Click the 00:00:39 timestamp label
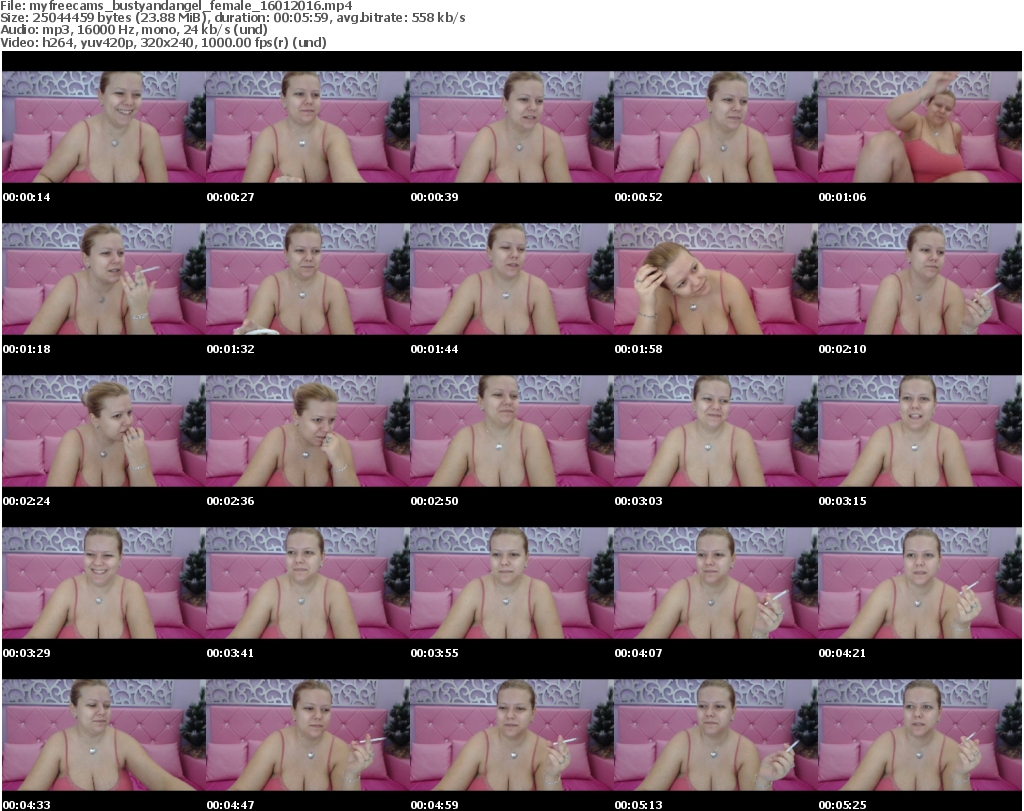 click(434, 197)
